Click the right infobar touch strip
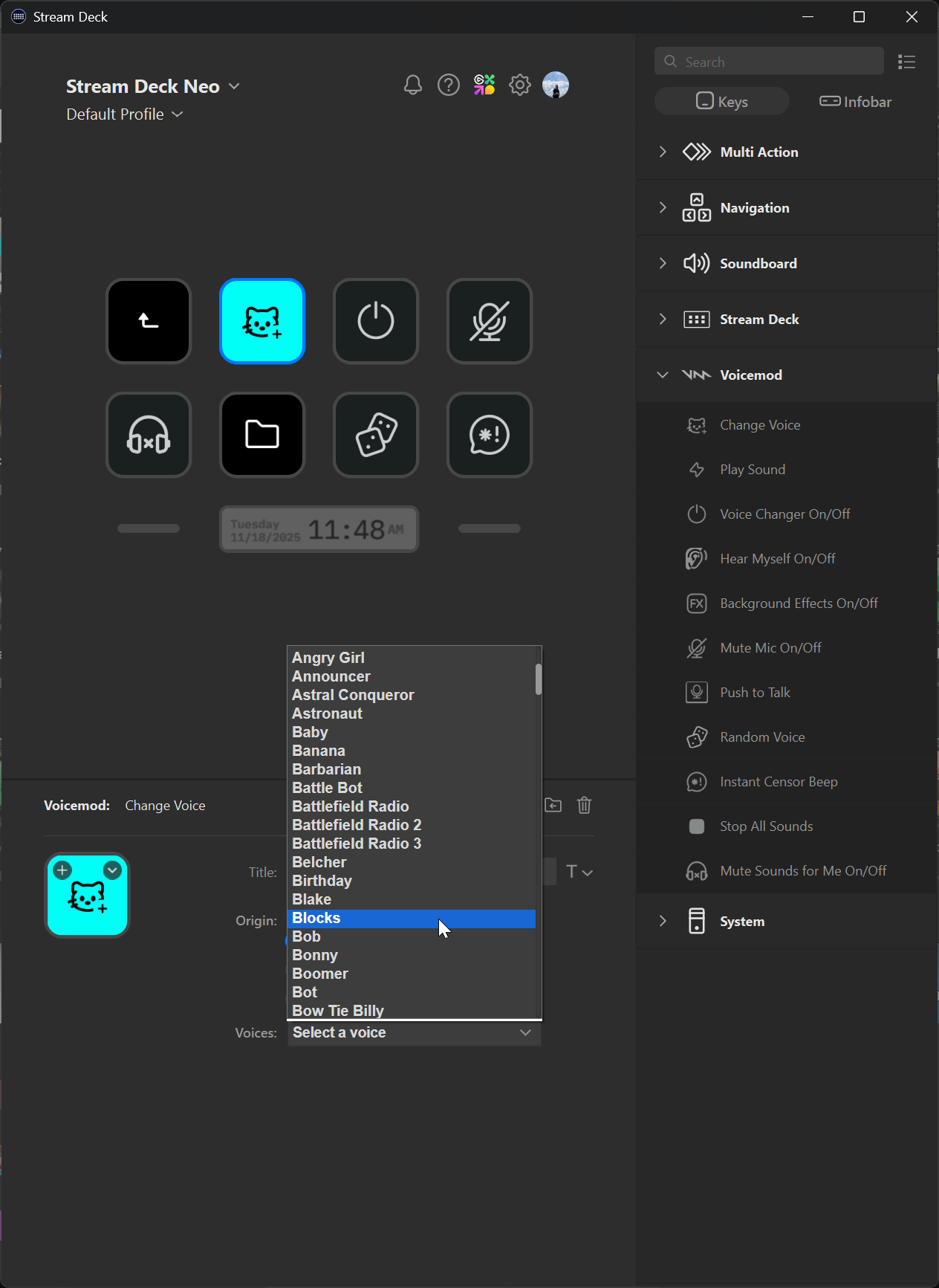 (x=490, y=528)
